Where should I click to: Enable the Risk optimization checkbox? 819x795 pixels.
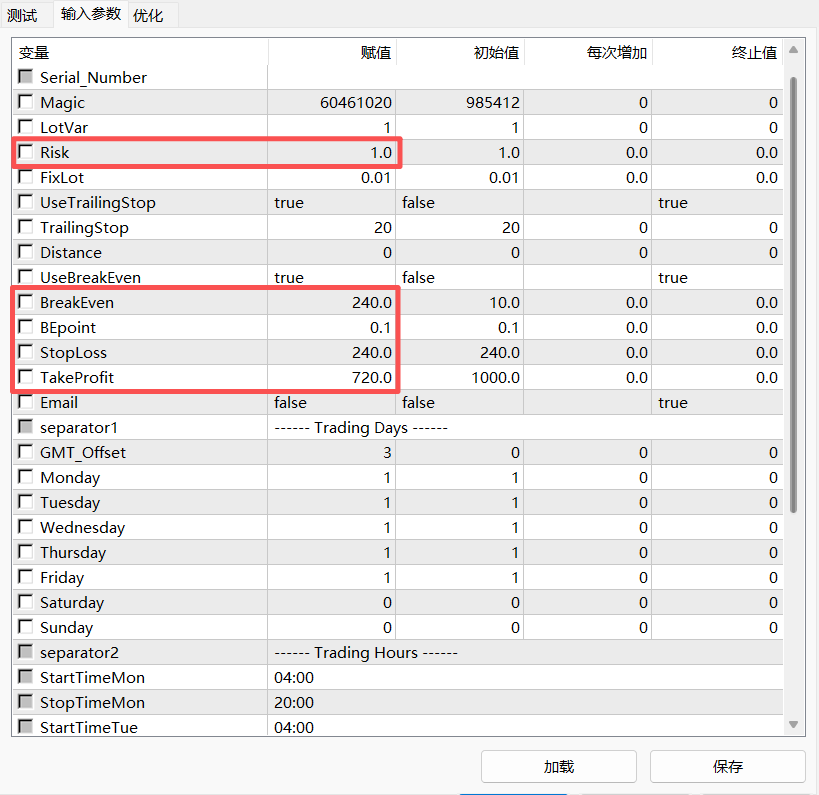point(26,152)
